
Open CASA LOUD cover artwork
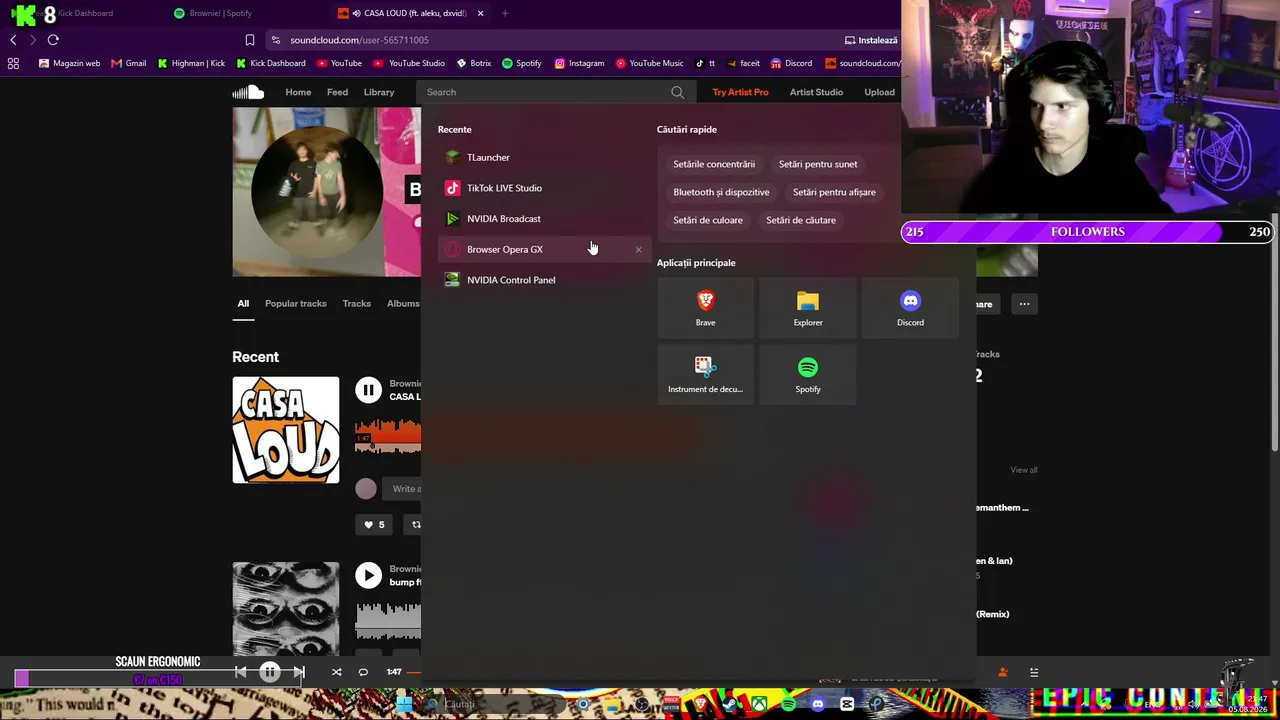286,430
